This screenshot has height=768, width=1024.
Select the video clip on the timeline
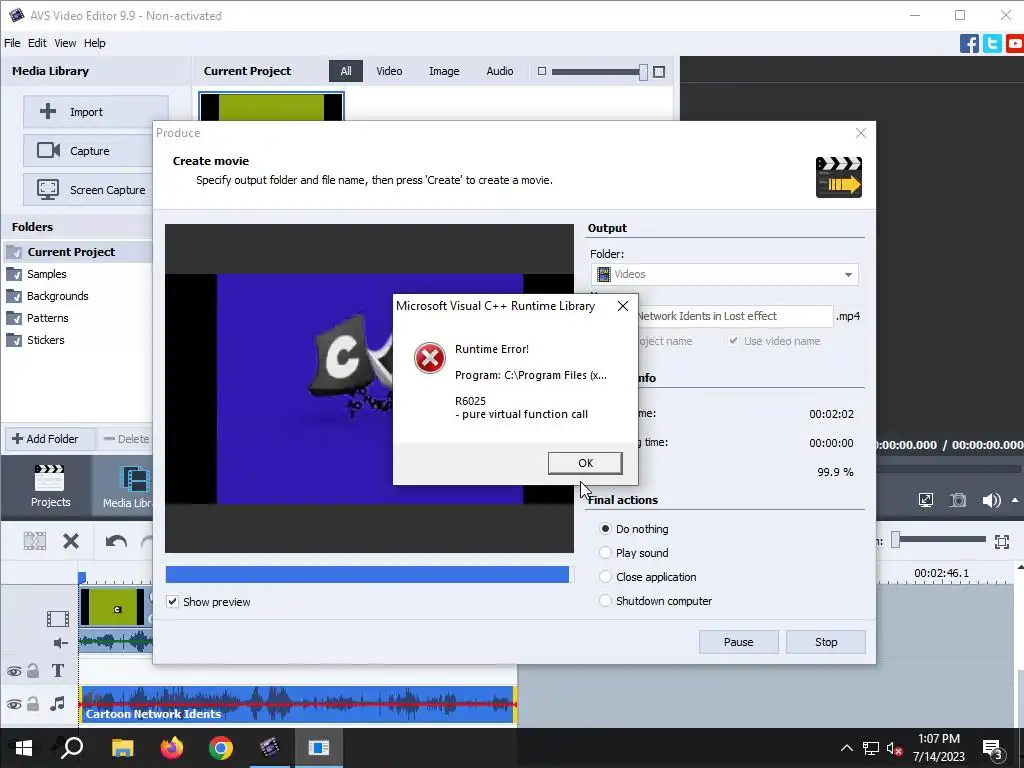click(x=115, y=607)
